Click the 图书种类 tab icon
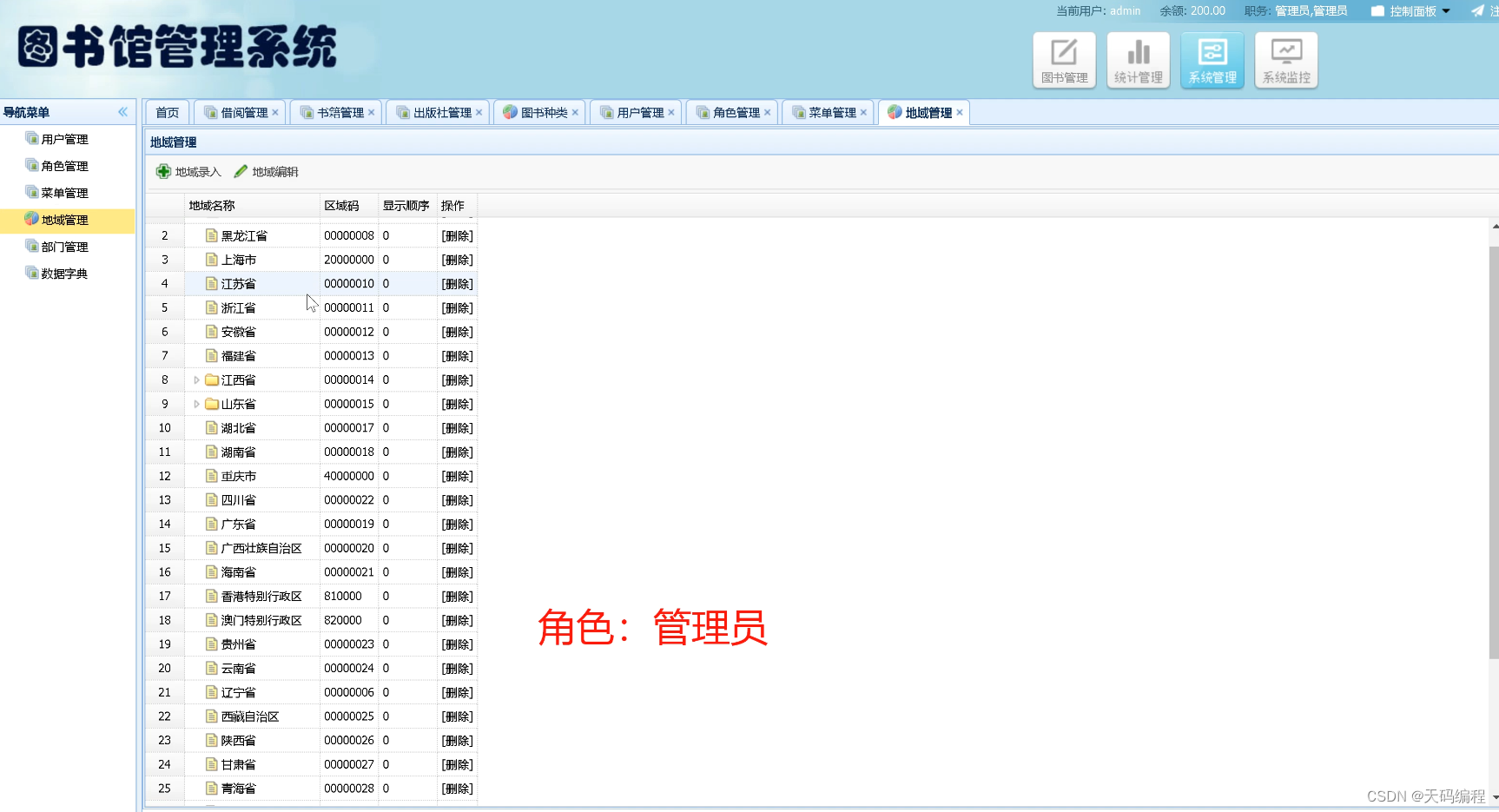The height and width of the screenshot is (812, 1499). tap(510, 112)
